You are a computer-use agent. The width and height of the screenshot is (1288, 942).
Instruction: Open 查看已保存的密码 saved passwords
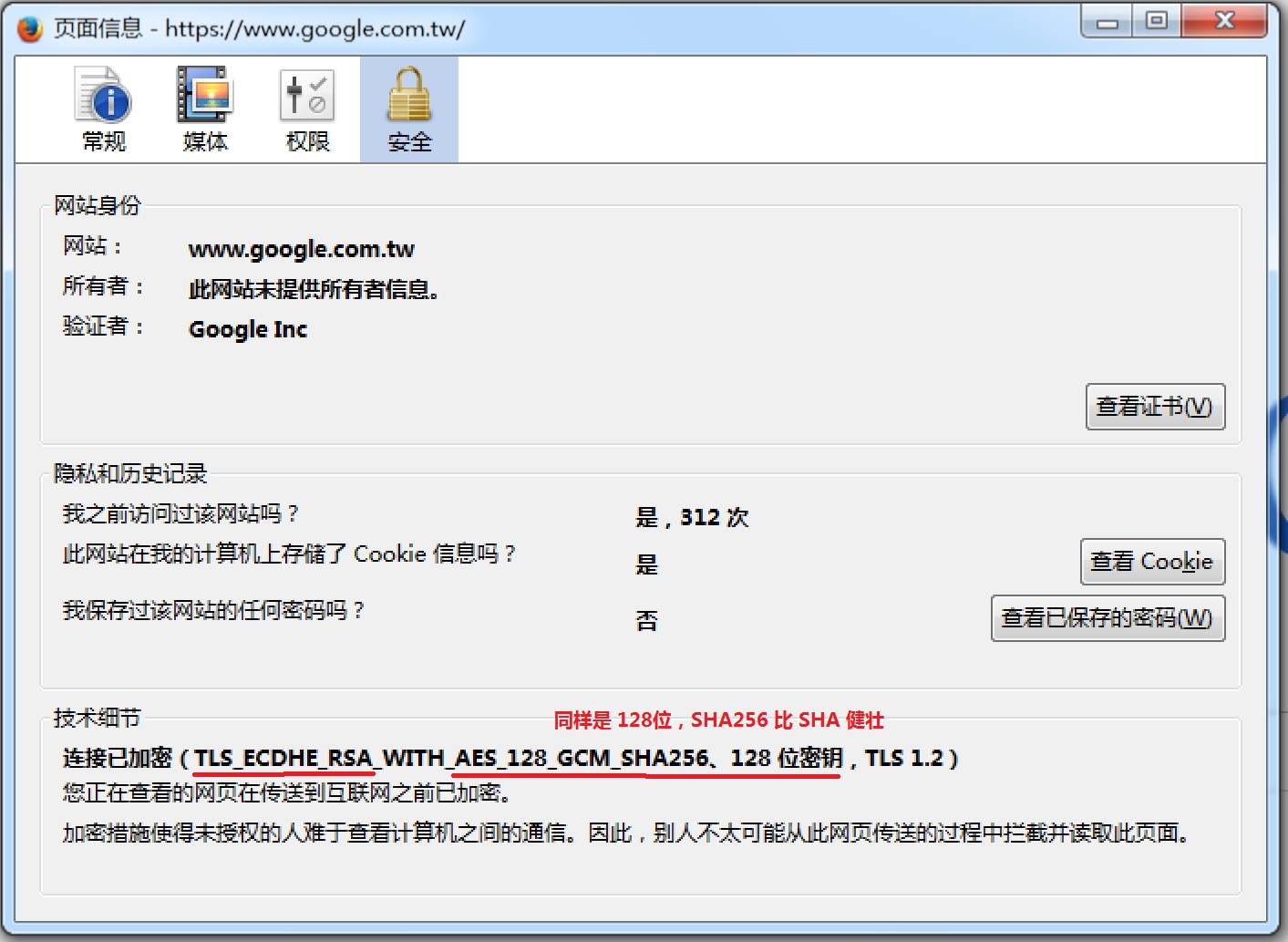(1108, 618)
